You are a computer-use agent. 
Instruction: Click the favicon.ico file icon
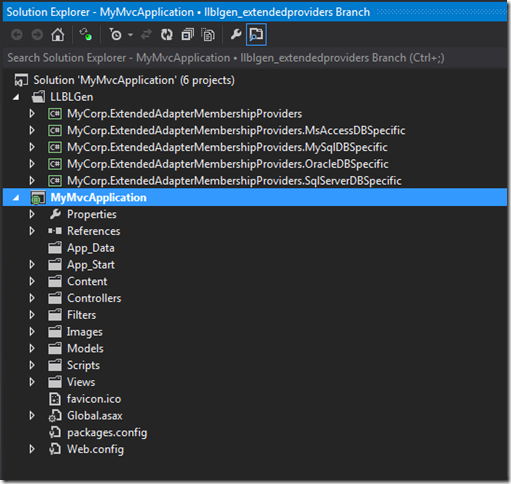pos(55,399)
